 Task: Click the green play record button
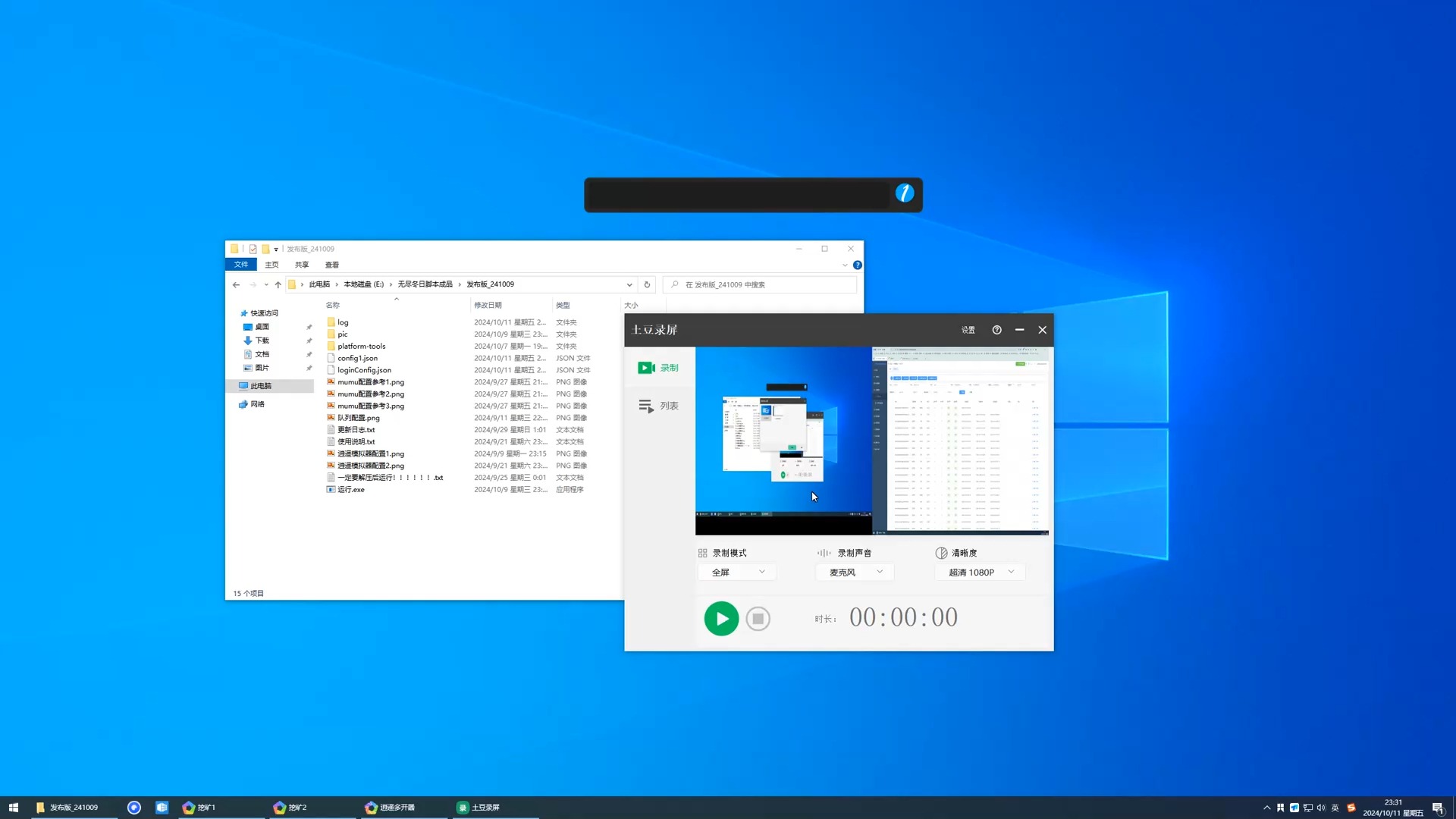(x=721, y=619)
